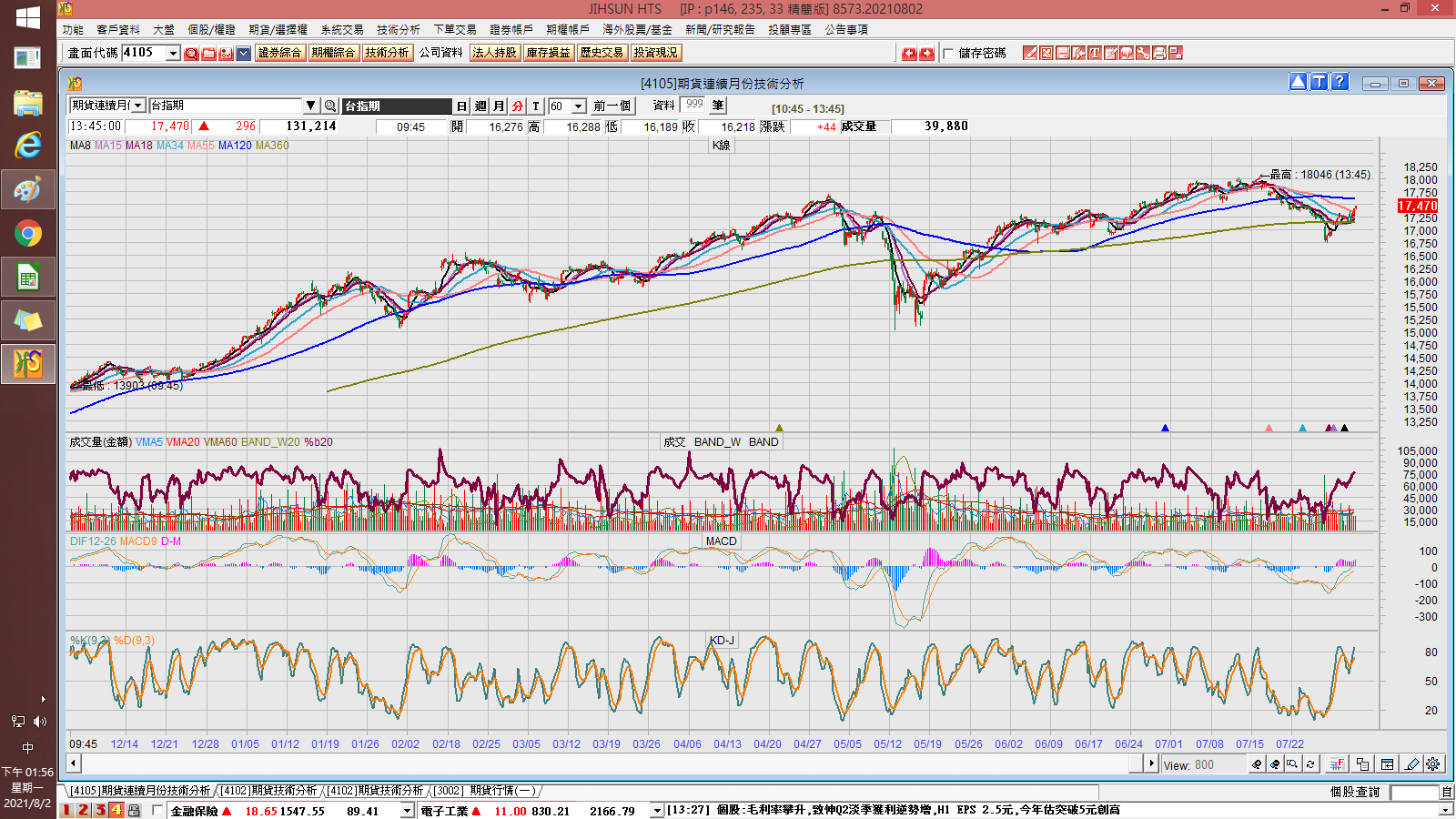Open the 60 minute interval dropdown
The width and height of the screenshot is (1456, 819).
click(578, 106)
